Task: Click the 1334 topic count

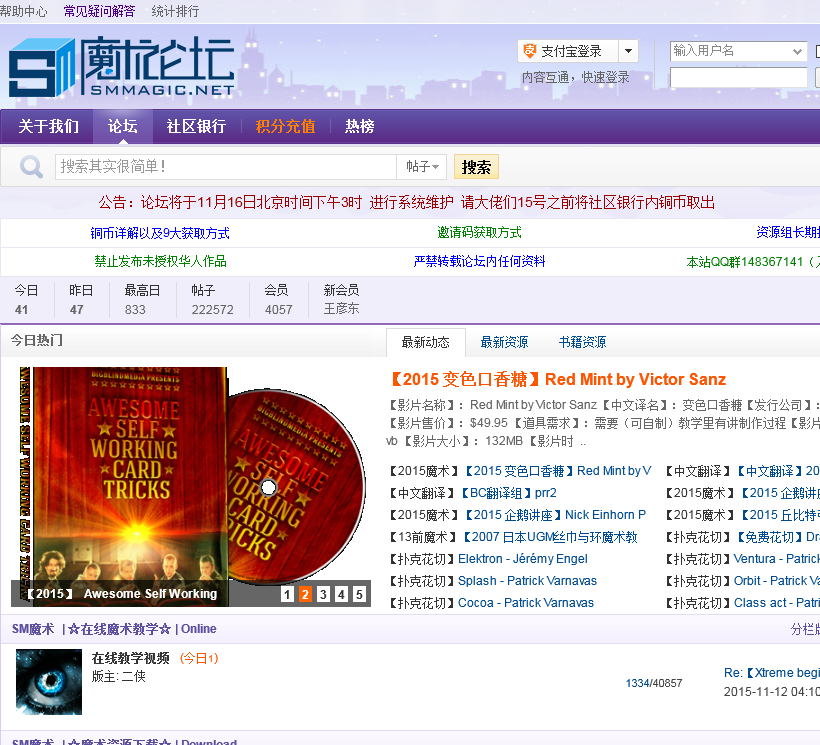Action: (637, 683)
